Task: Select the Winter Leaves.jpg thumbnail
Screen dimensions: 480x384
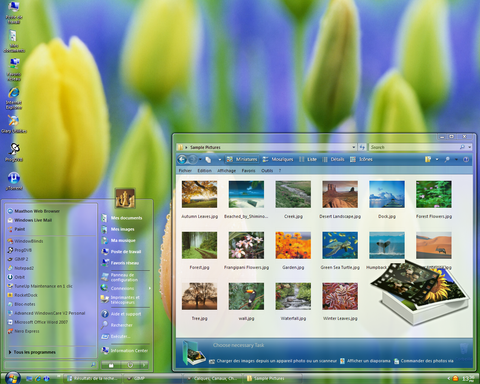Action: coord(340,296)
